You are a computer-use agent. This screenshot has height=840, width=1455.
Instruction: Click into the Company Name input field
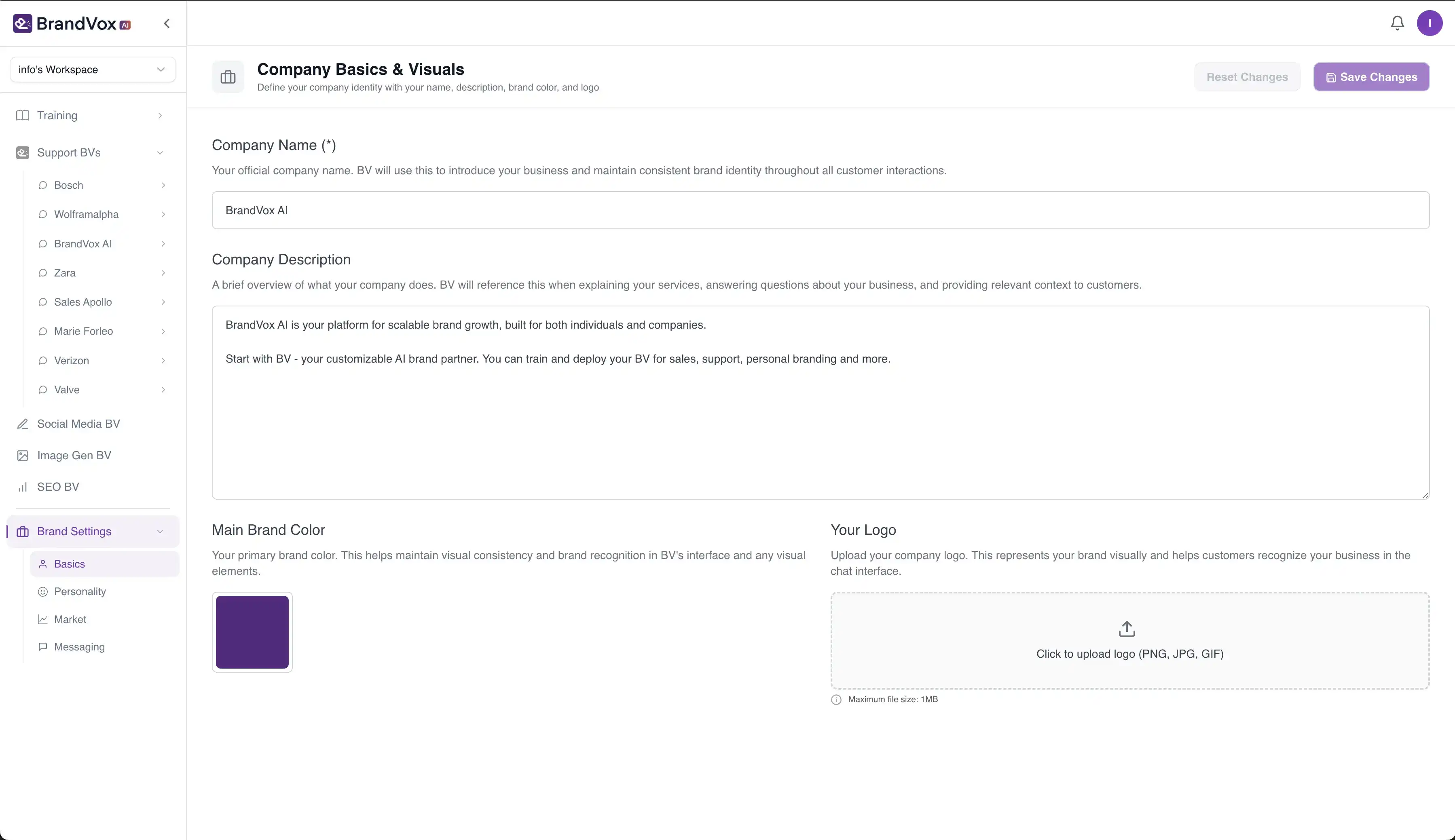[820, 211]
